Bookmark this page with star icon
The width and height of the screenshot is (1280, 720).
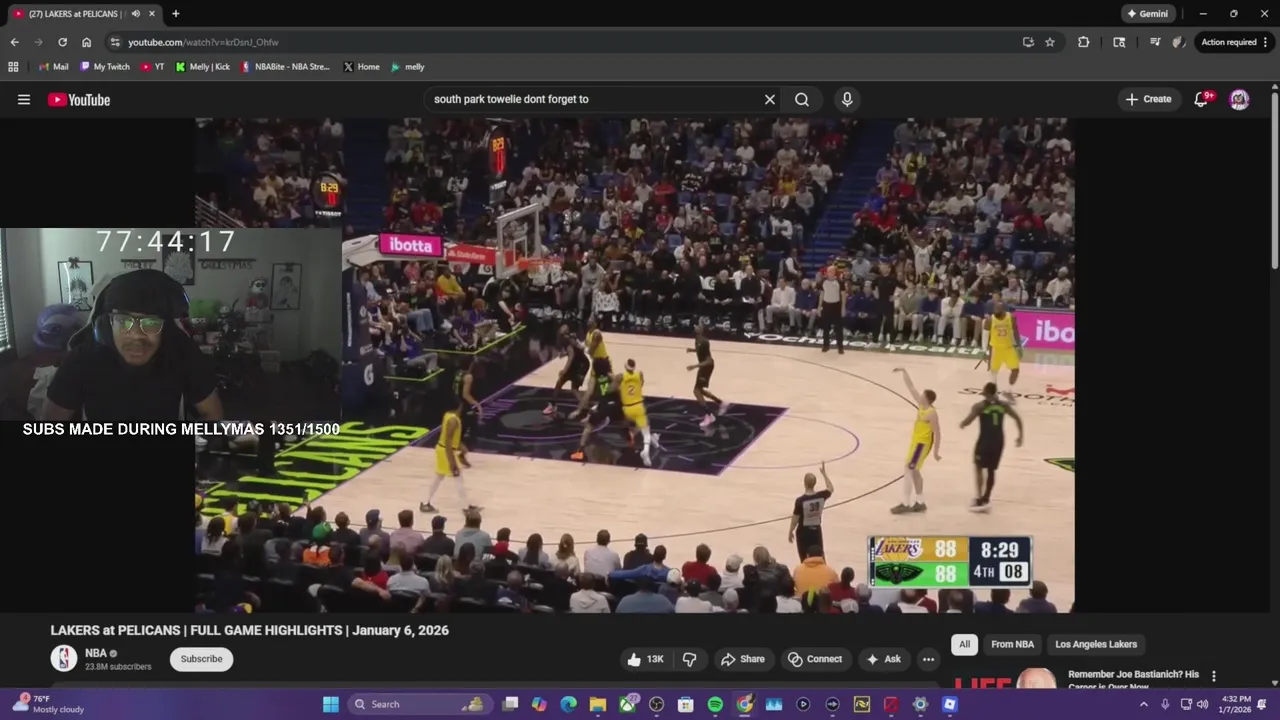pyautogui.click(x=1050, y=42)
